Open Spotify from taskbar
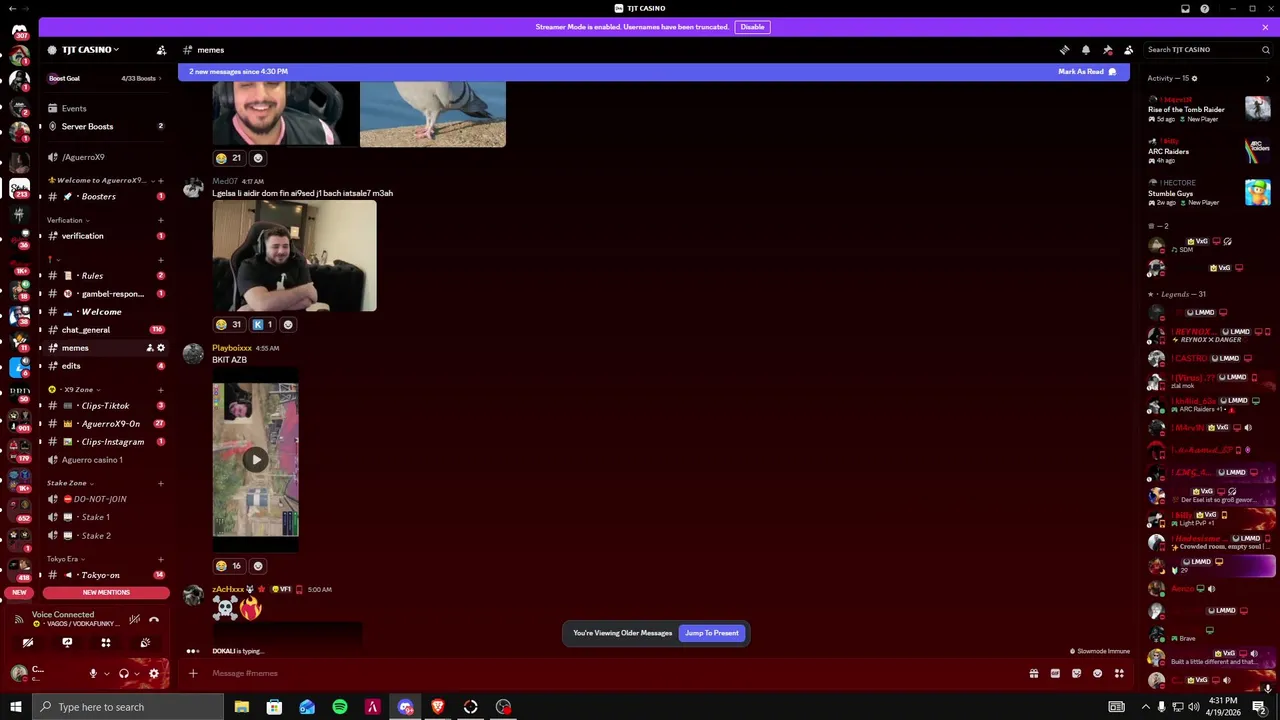The width and height of the screenshot is (1280, 720). (x=340, y=707)
